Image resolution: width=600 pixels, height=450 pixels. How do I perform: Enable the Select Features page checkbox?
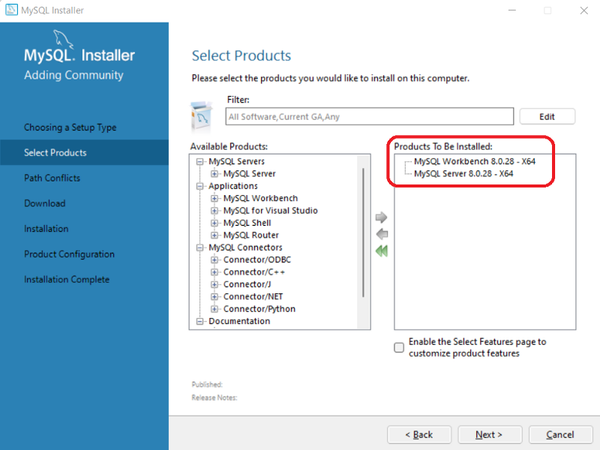[400, 347]
